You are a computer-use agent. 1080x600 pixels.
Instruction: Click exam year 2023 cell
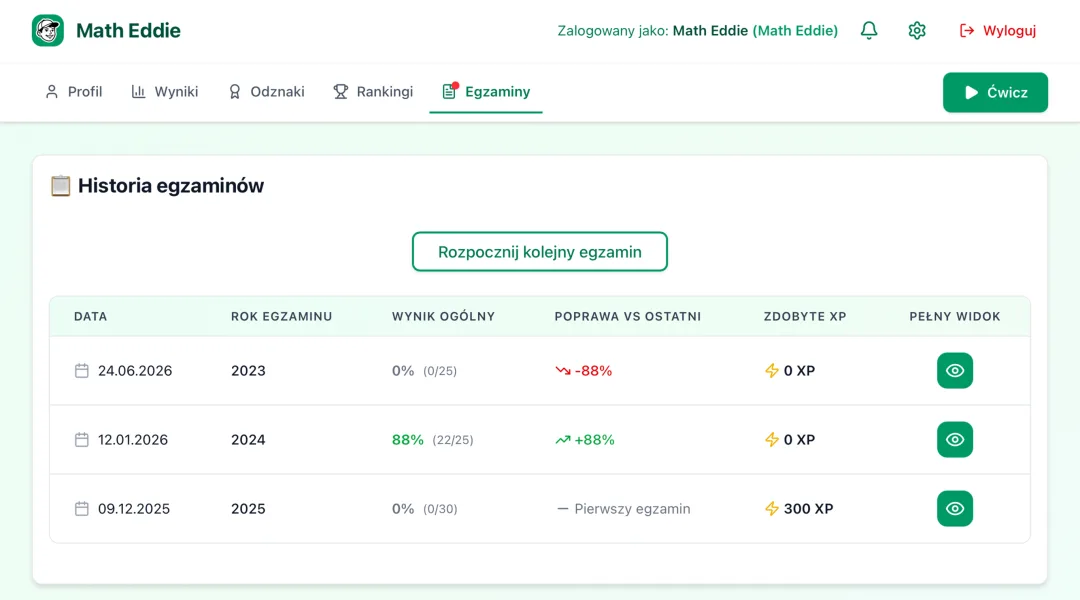click(x=248, y=371)
